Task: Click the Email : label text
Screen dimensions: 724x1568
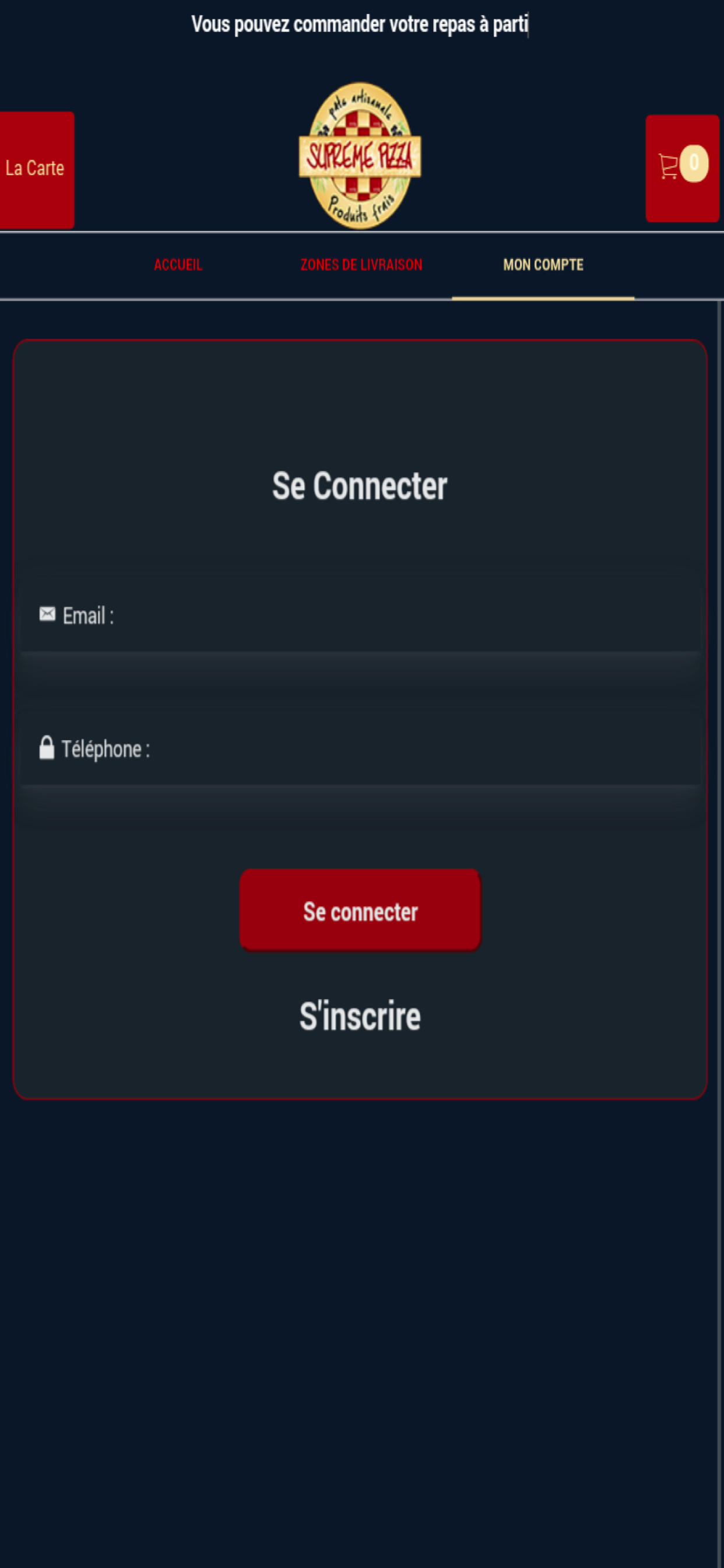Action: [88, 615]
